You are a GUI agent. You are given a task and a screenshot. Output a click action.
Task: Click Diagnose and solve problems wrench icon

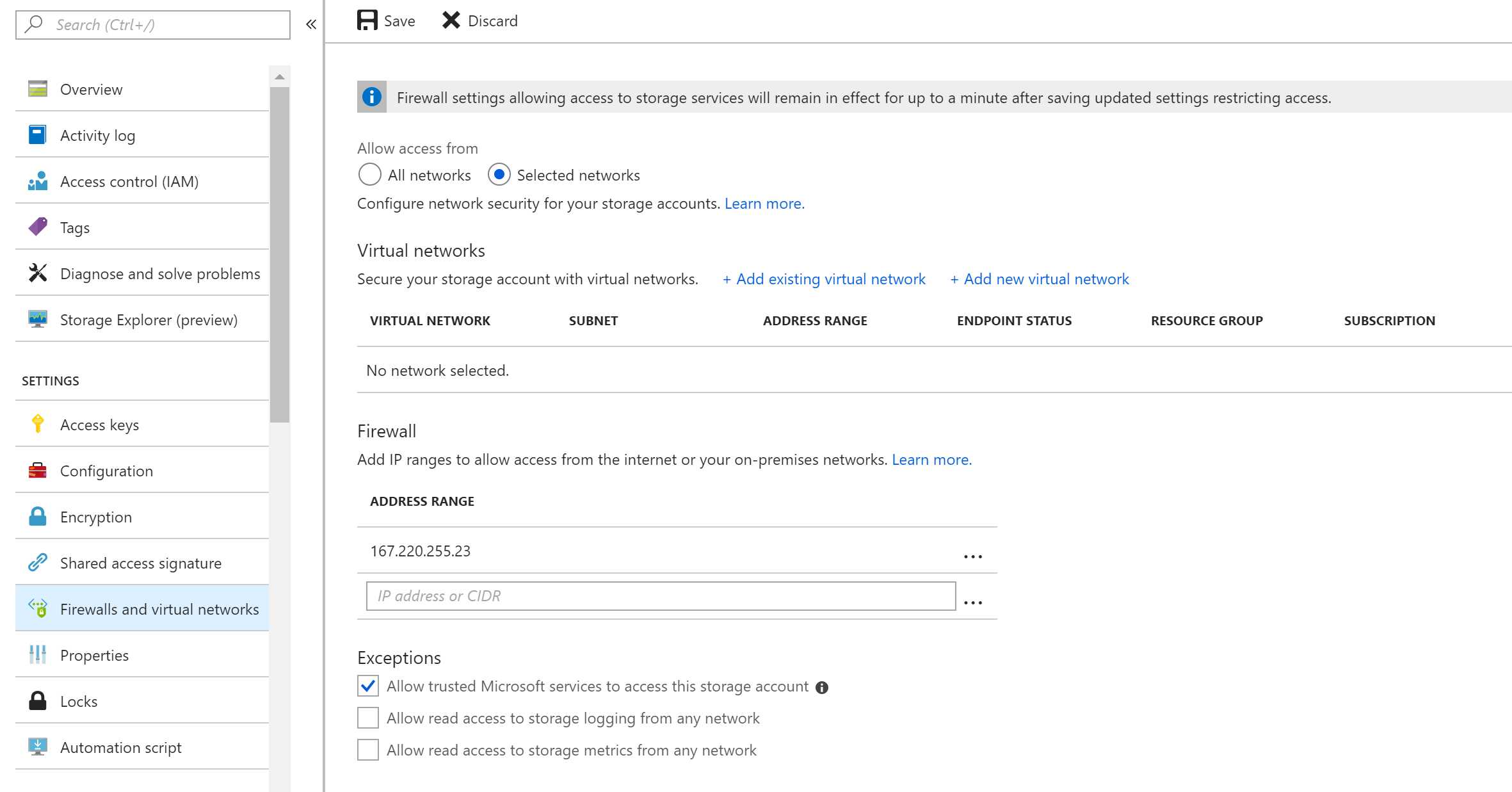[x=38, y=273]
